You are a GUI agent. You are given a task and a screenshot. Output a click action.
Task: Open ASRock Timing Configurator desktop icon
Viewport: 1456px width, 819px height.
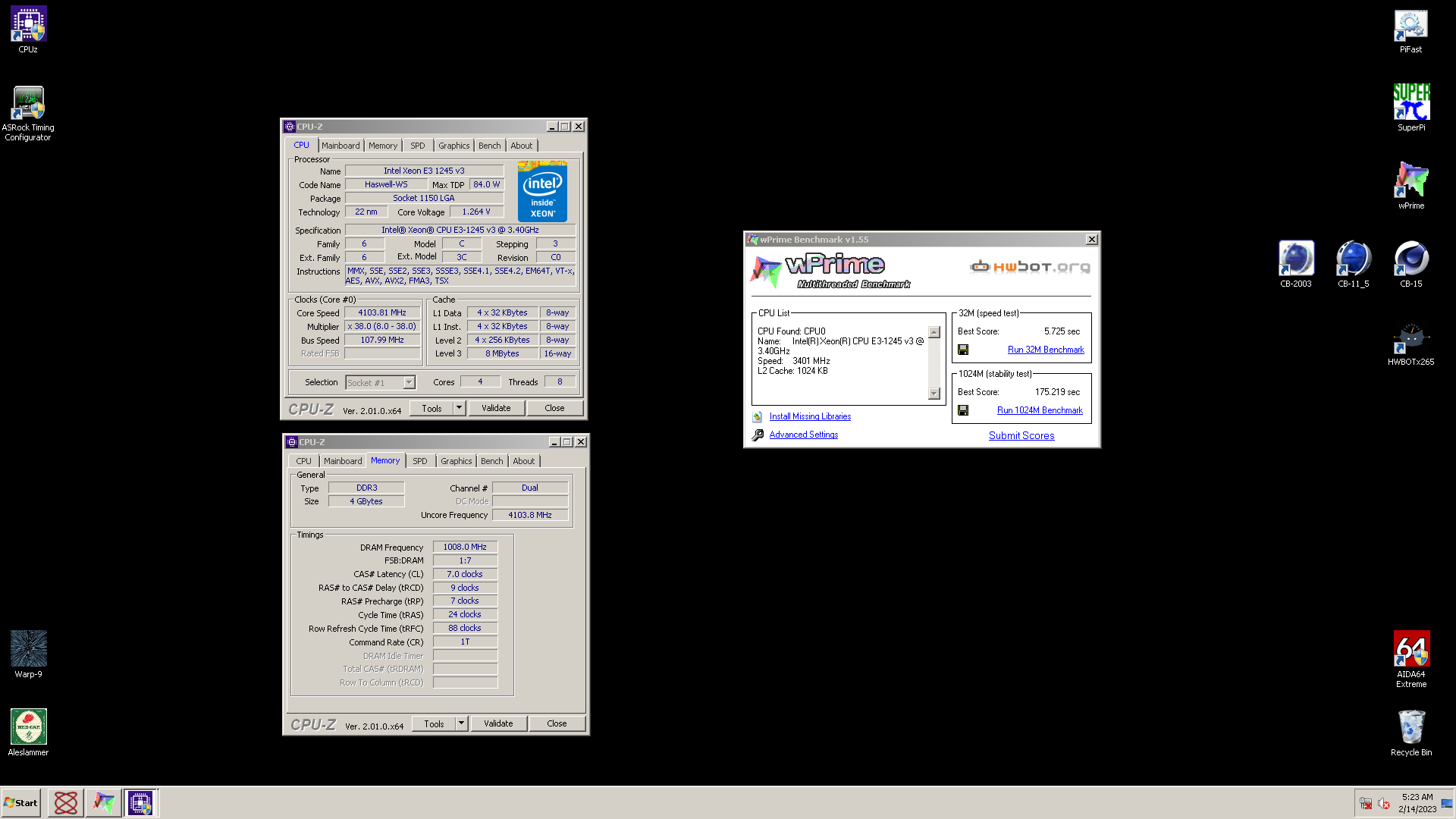(28, 112)
